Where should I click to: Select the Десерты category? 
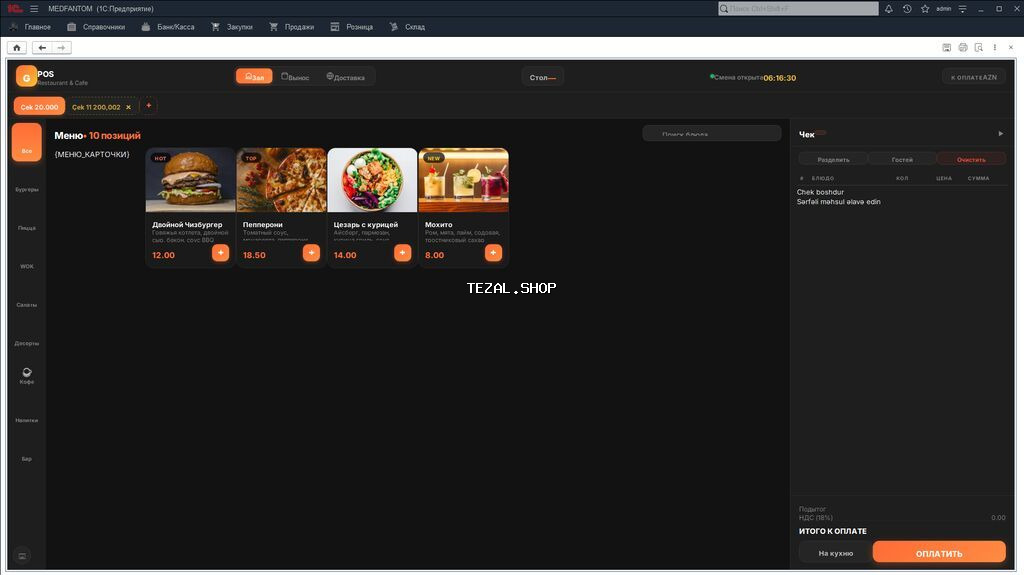(27, 343)
